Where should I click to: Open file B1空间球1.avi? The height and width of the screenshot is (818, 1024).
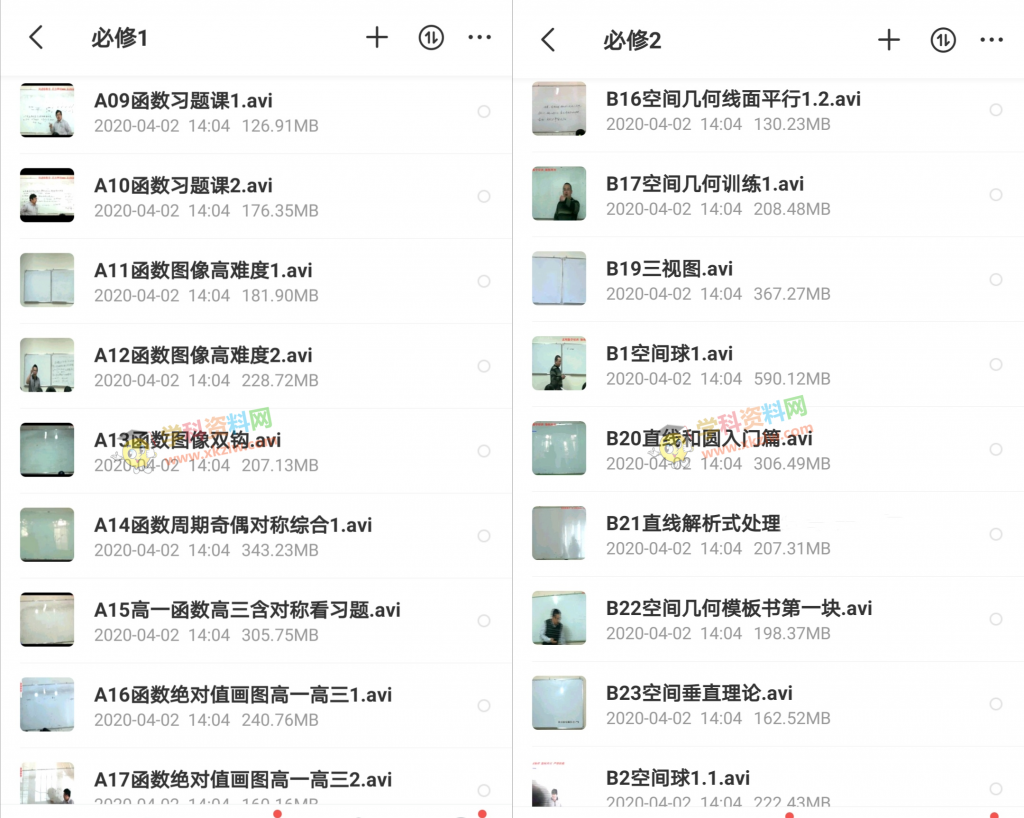(x=768, y=364)
